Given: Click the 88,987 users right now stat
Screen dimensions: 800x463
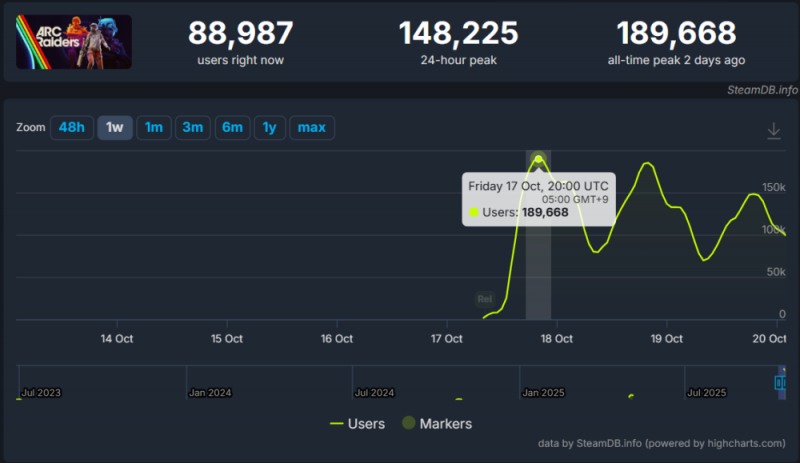Looking at the screenshot, I should click(x=241, y=41).
